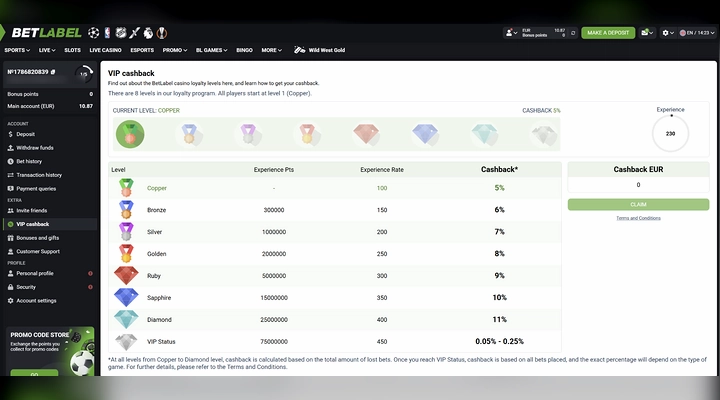The height and width of the screenshot is (400, 720).
Task: Click the Golden medal in the level strip
Action: [x=307, y=134]
